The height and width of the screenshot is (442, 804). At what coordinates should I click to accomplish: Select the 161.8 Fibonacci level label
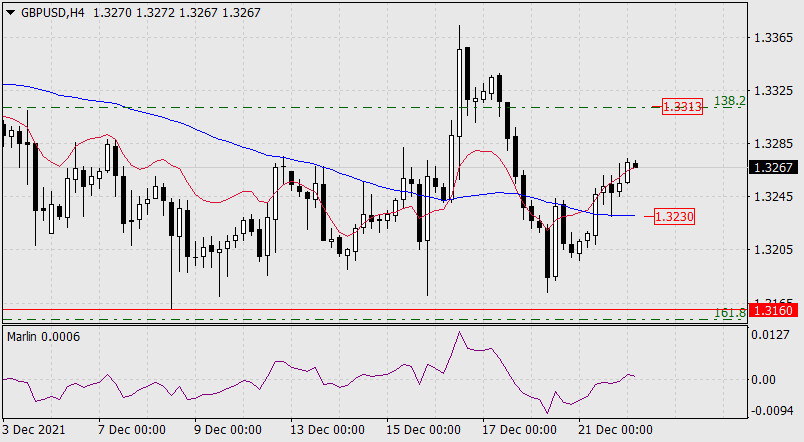tap(730, 313)
